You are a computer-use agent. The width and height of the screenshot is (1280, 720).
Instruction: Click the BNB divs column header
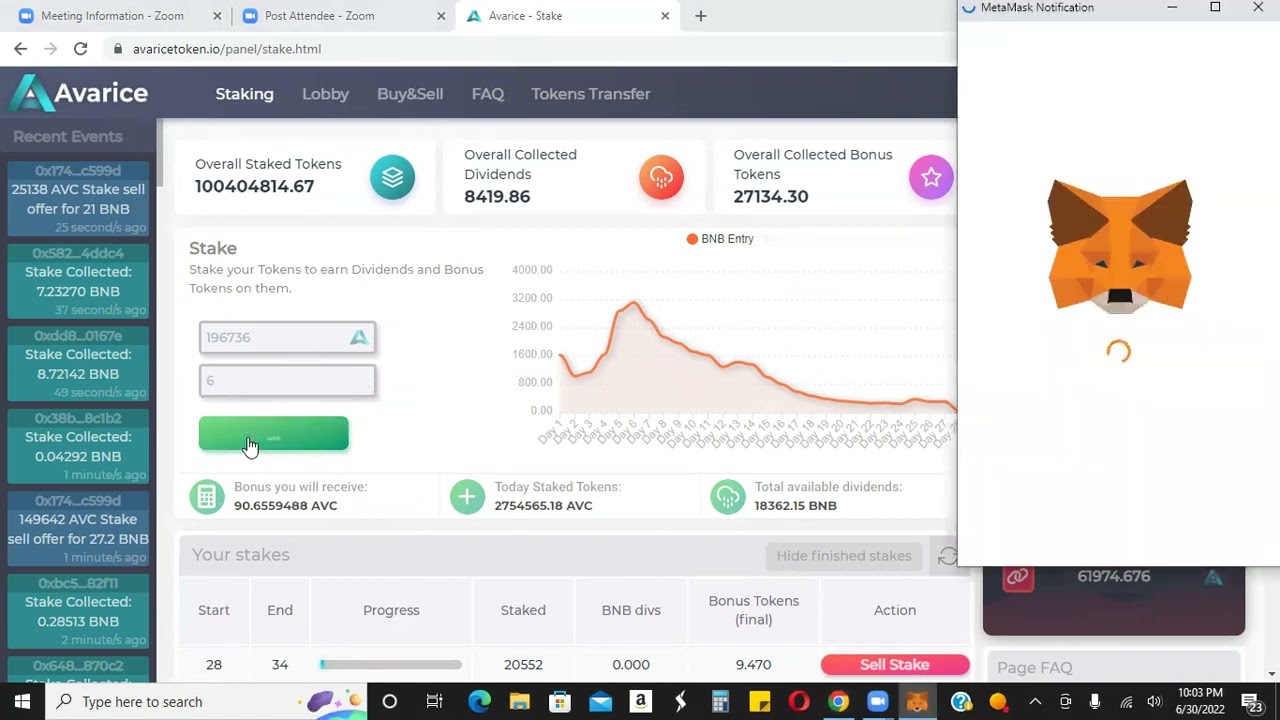[631, 610]
